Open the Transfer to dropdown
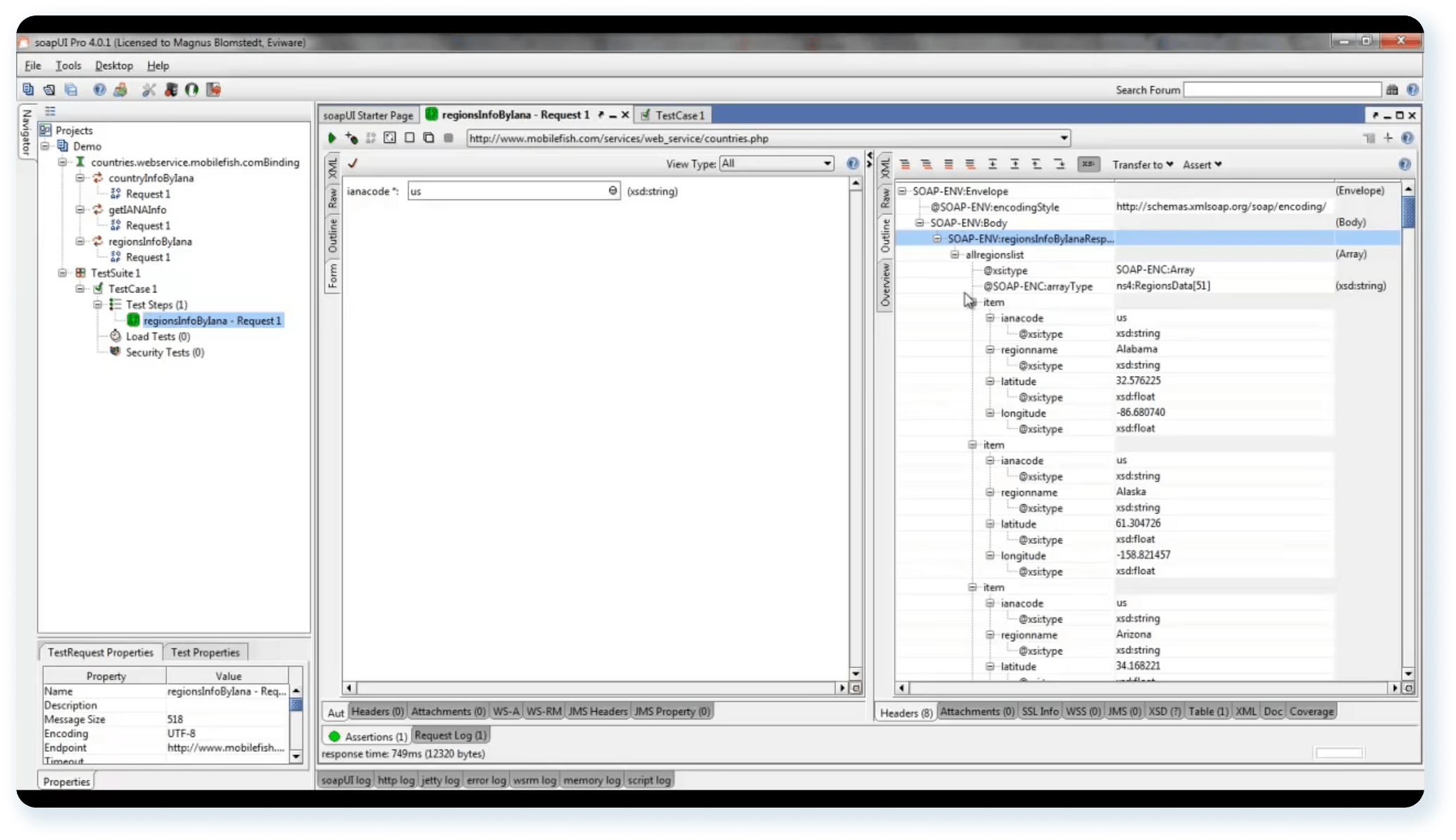 1143,164
